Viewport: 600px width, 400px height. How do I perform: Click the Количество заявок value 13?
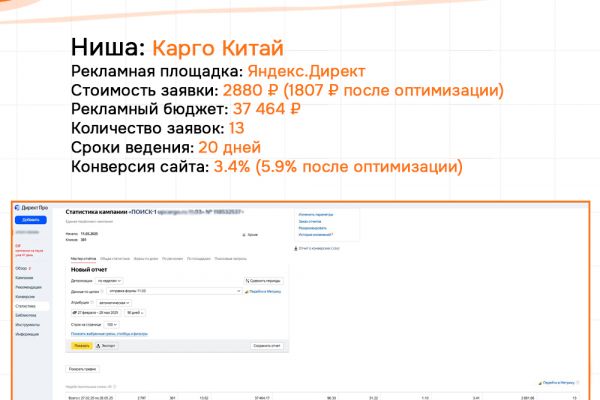[x=236, y=128]
